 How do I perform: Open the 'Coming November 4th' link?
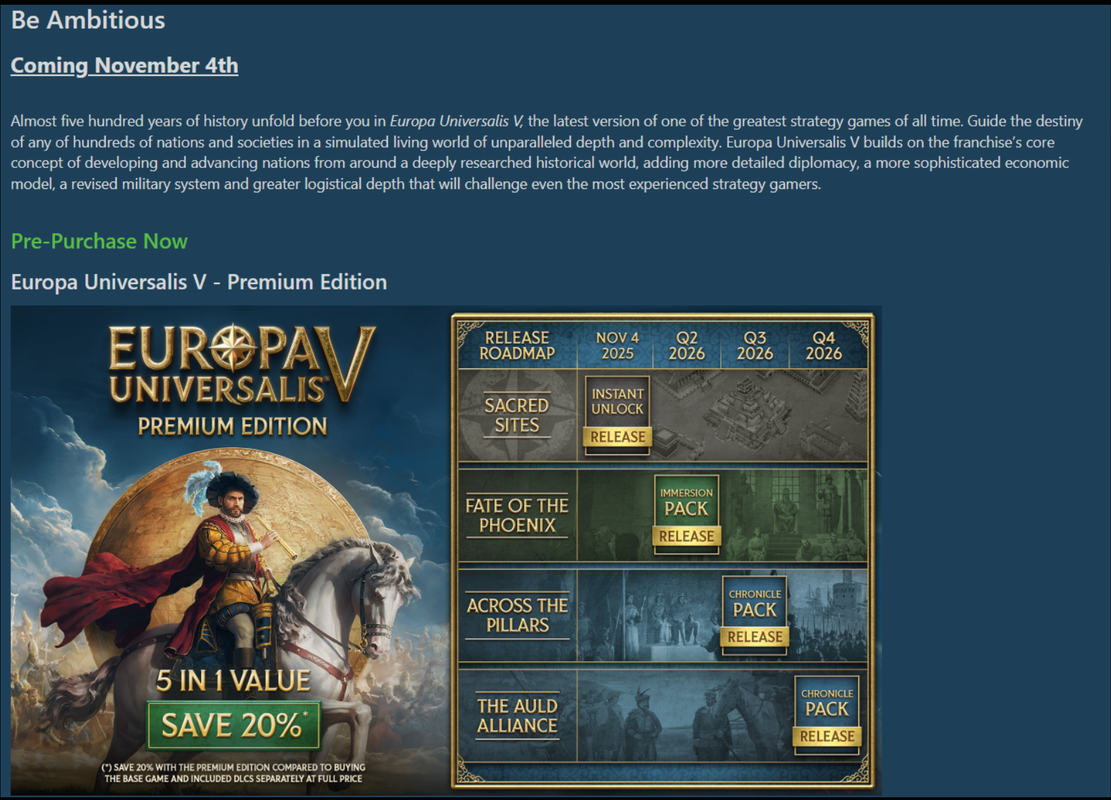(x=124, y=65)
